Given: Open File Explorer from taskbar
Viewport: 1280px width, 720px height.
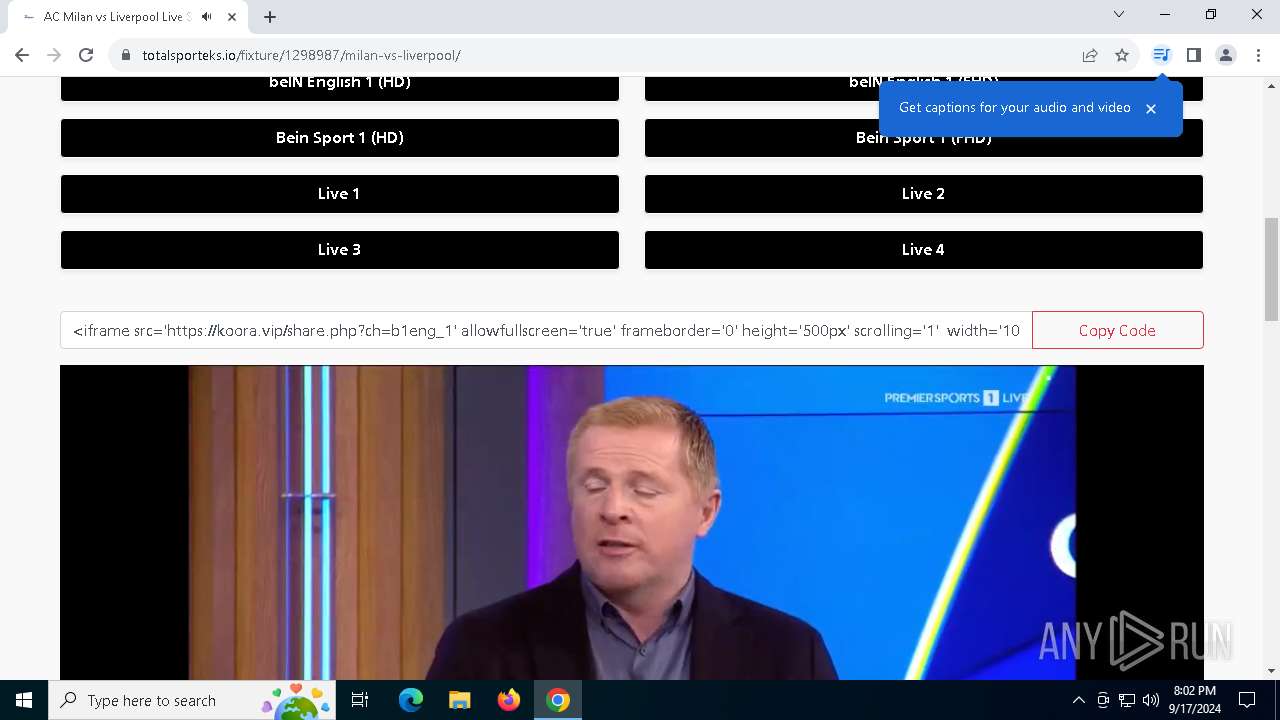Looking at the screenshot, I should click(x=460, y=700).
